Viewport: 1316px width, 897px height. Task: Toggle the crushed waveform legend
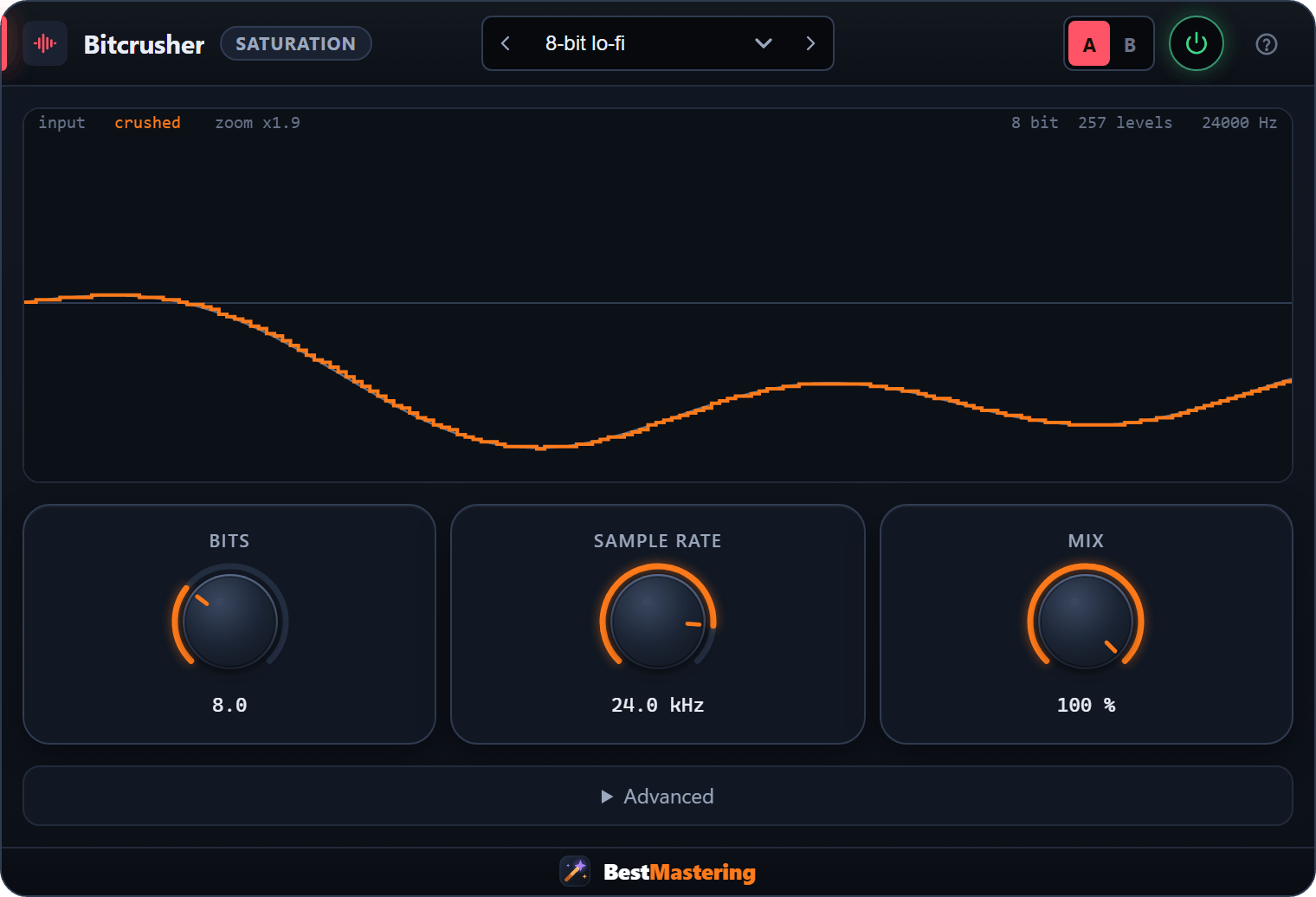coord(147,123)
